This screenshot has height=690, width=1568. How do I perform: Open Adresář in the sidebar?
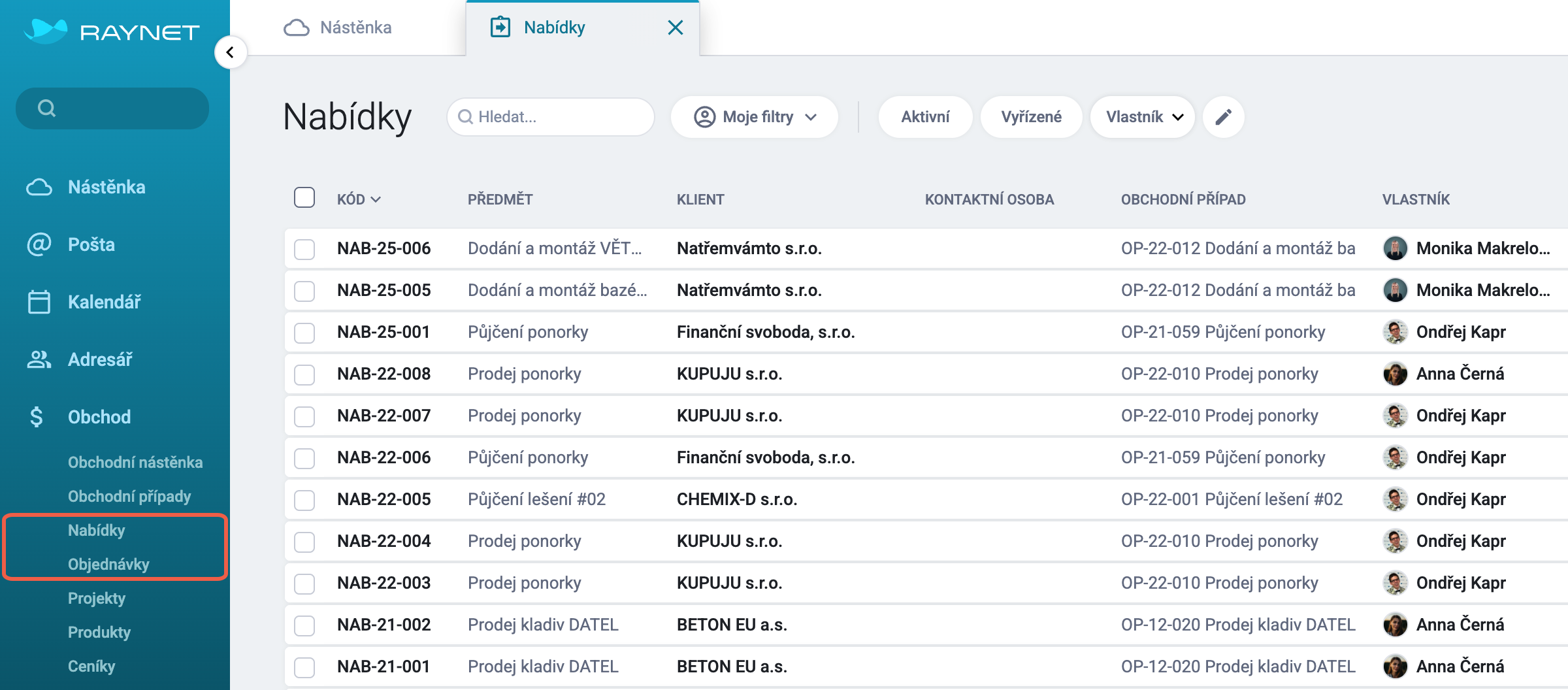pos(100,359)
